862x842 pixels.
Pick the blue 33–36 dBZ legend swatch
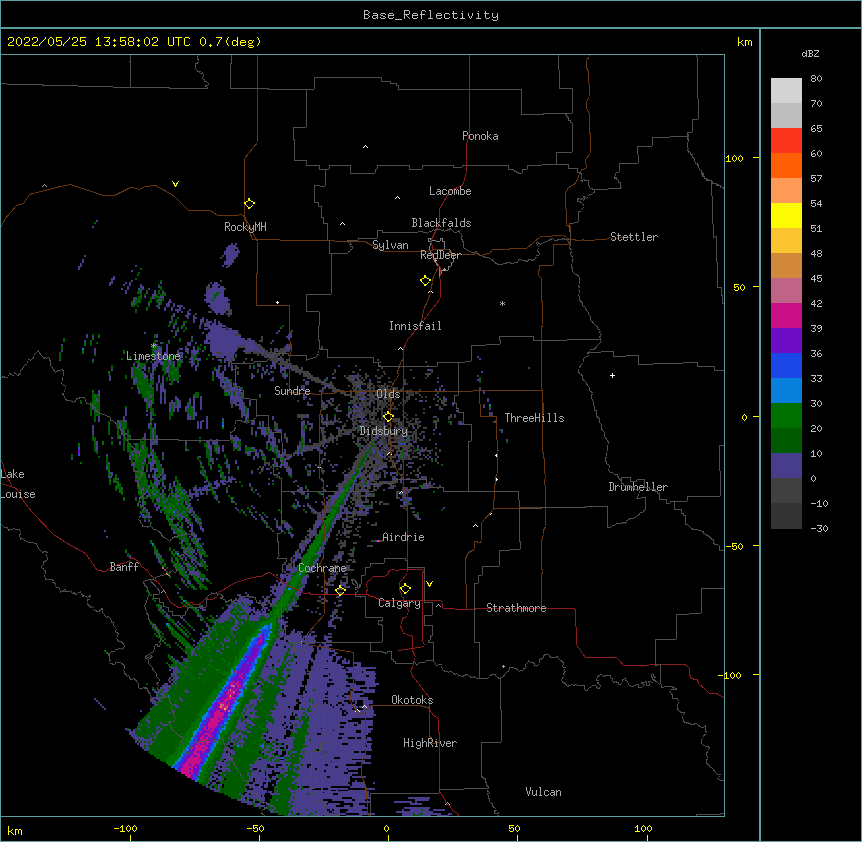[786, 365]
